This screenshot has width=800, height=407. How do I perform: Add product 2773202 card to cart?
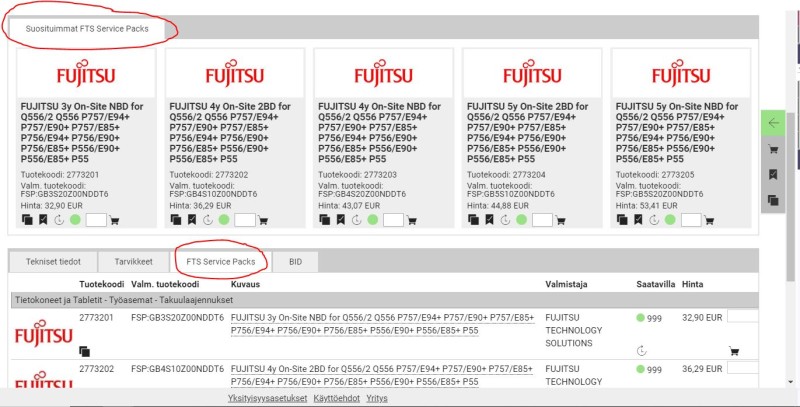click(263, 221)
